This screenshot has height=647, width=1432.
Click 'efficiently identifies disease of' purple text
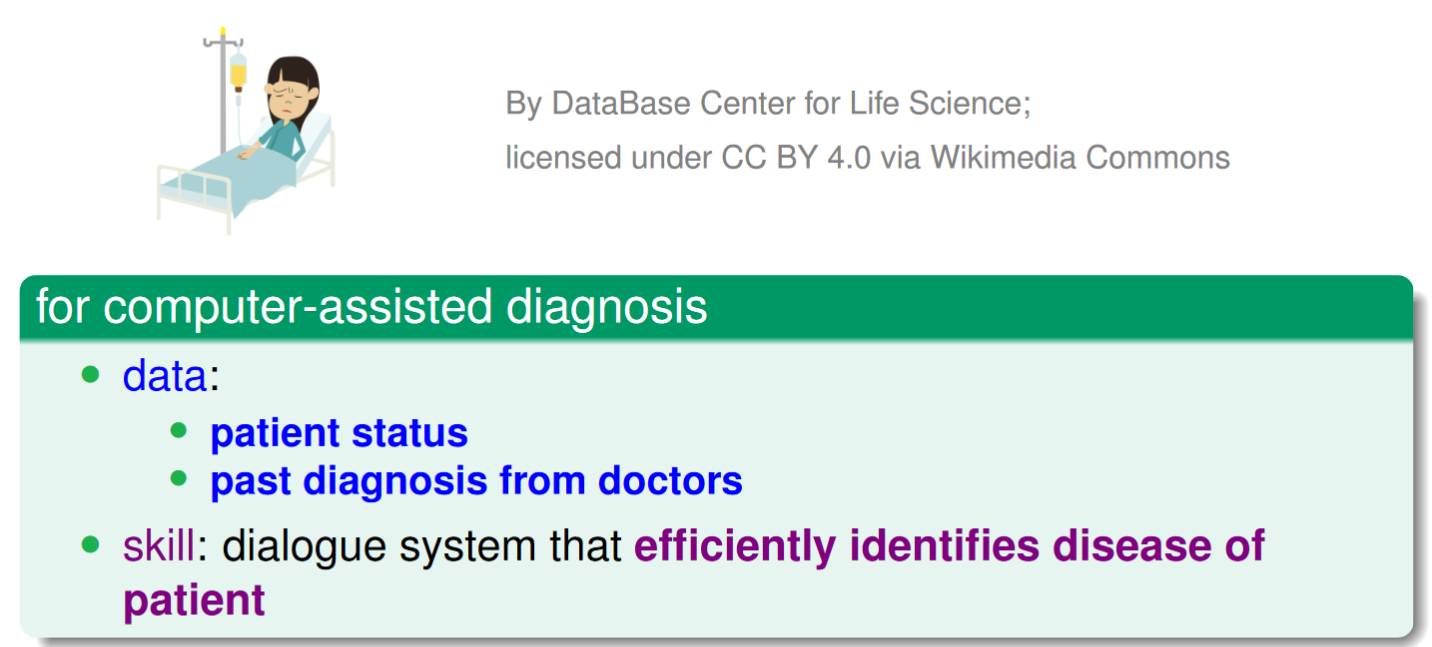(949, 547)
